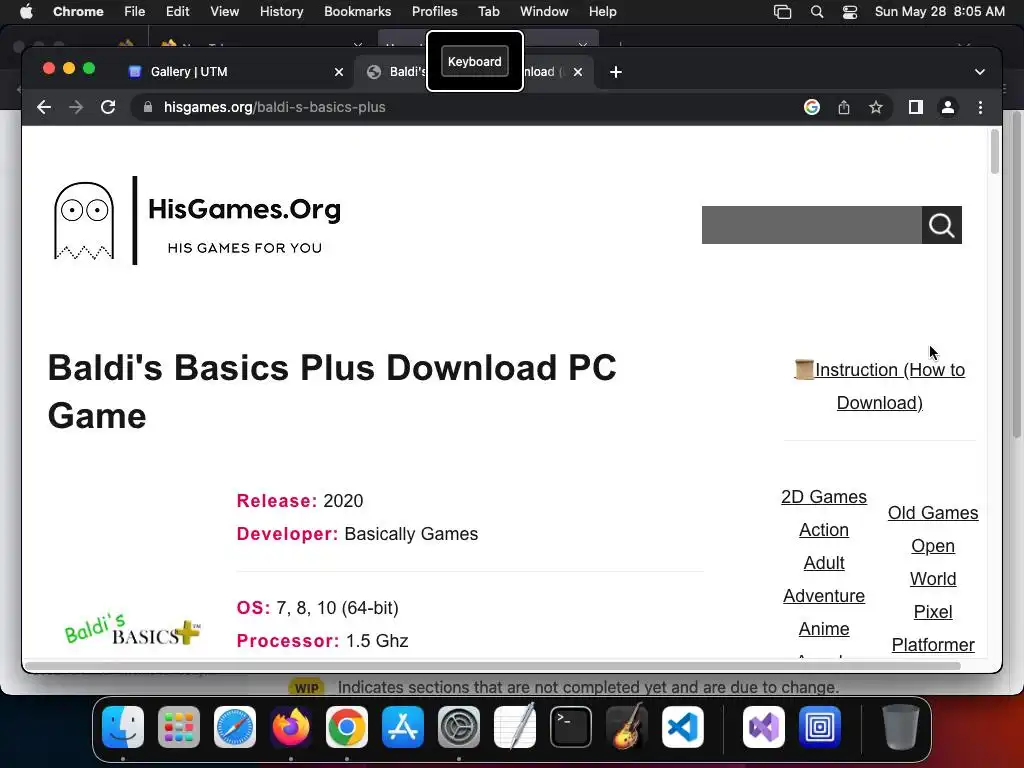Open System Preferences in the dock
Viewport: 1024px width, 768px height.
459,727
